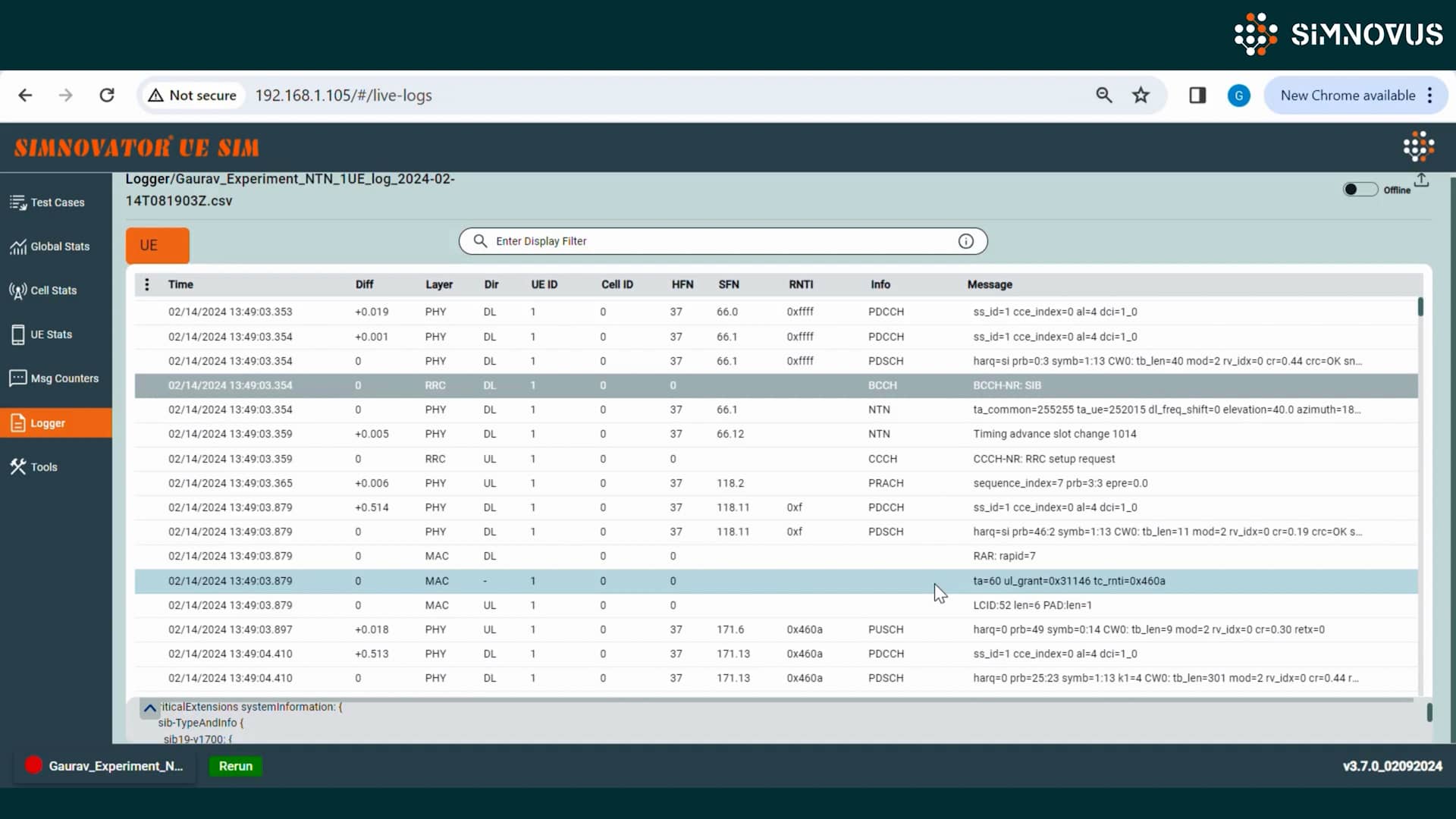Viewport: 1456px width, 819px height.
Task: Switch to the Logger section
Action: pos(47,423)
